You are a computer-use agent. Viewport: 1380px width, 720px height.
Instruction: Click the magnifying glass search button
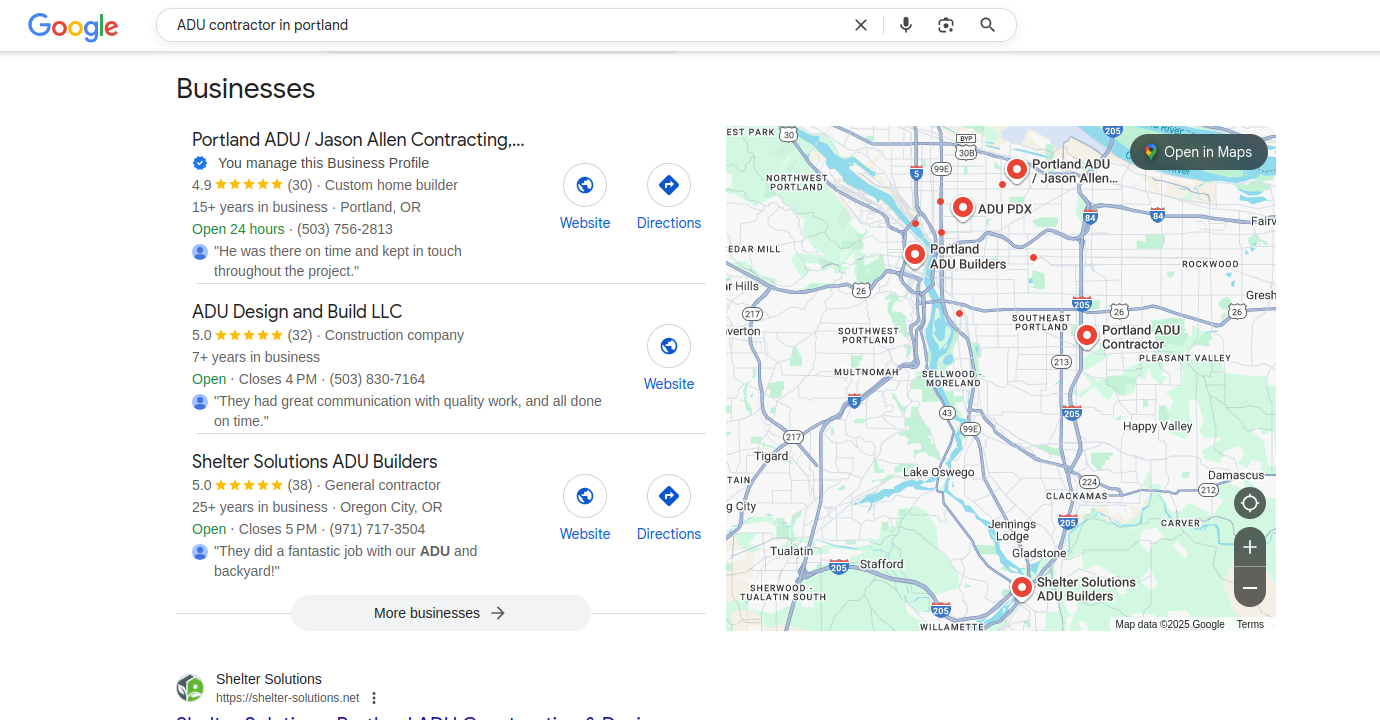[987, 25]
